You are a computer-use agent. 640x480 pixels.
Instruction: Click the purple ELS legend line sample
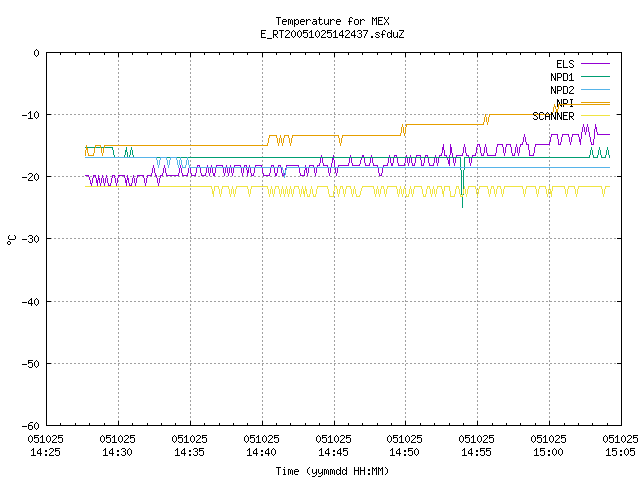coord(595,64)
